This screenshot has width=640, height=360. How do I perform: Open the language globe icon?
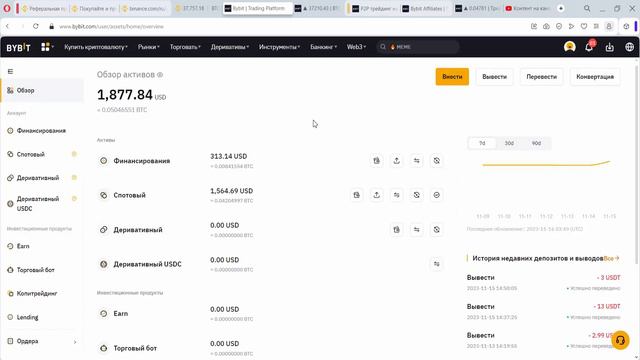tap(630, 47)
